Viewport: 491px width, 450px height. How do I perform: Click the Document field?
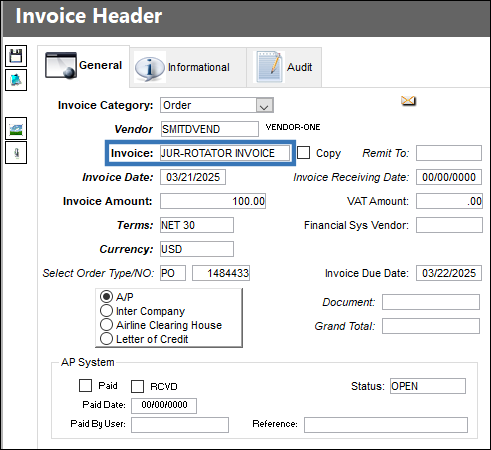coord(431,302)
